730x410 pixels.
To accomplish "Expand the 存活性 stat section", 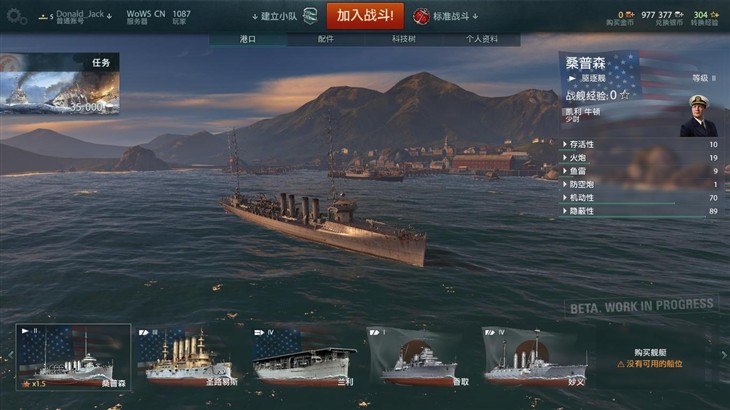I will click(640, 145).
